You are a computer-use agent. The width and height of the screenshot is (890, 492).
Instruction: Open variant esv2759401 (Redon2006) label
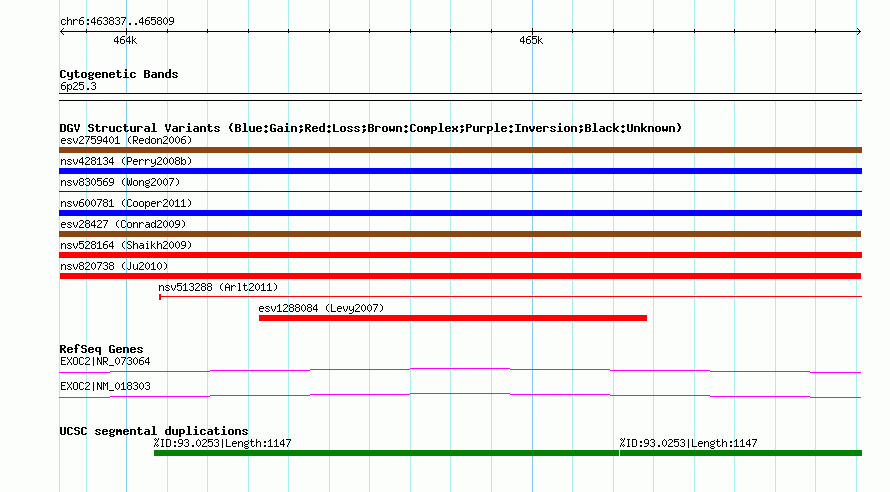(x=126, y=140)
